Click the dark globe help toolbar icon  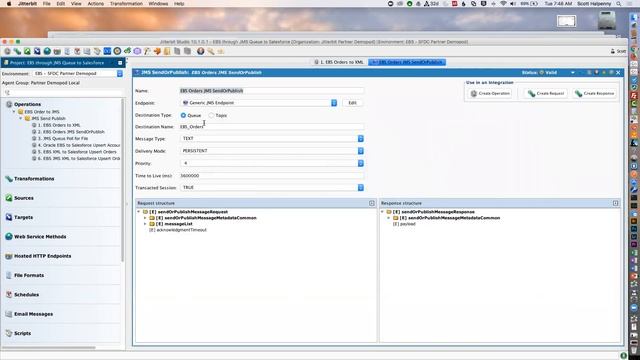(x=200, y=51)
